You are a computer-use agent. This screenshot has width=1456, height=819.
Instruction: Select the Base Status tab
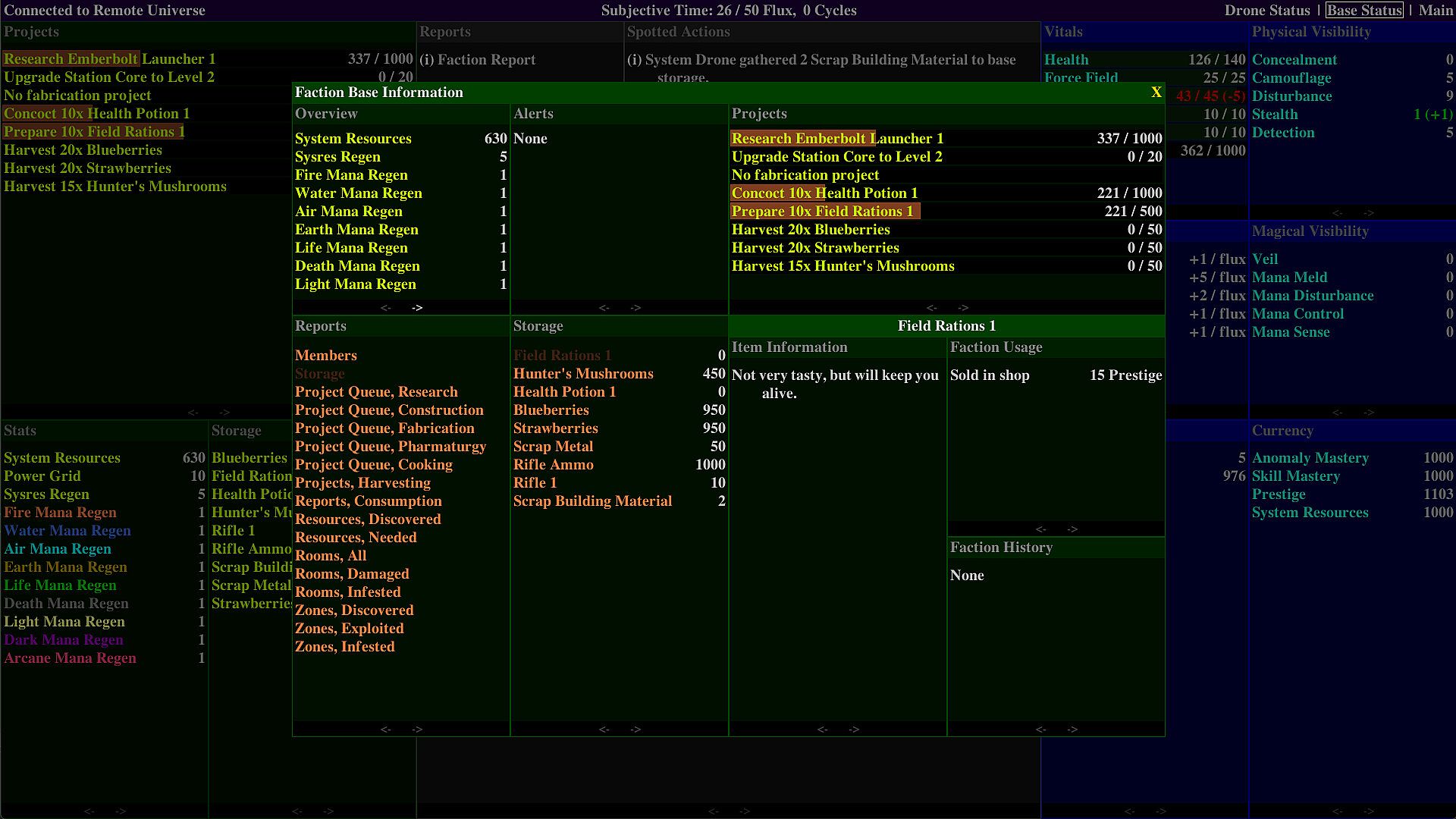(x=1364, y=11)
